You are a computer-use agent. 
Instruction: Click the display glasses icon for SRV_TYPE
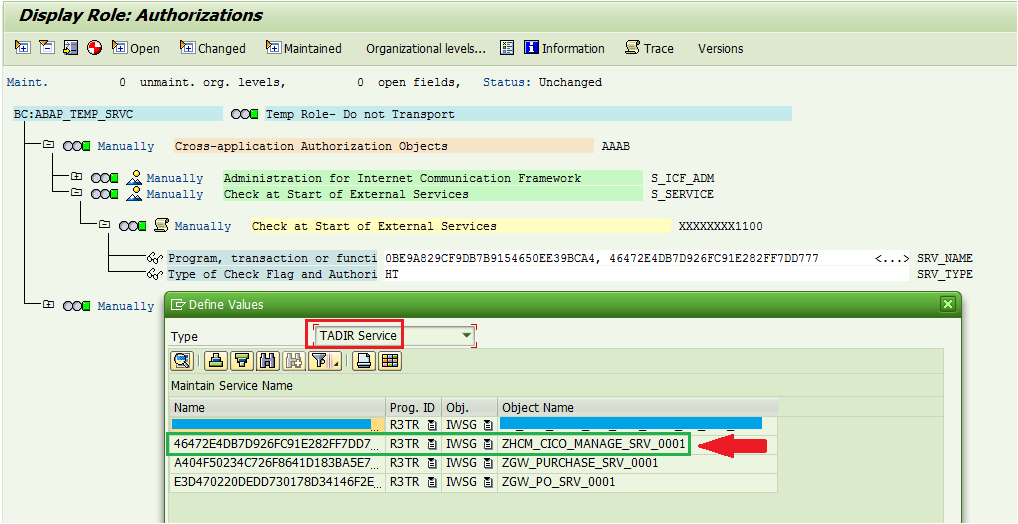click(155, 274)
